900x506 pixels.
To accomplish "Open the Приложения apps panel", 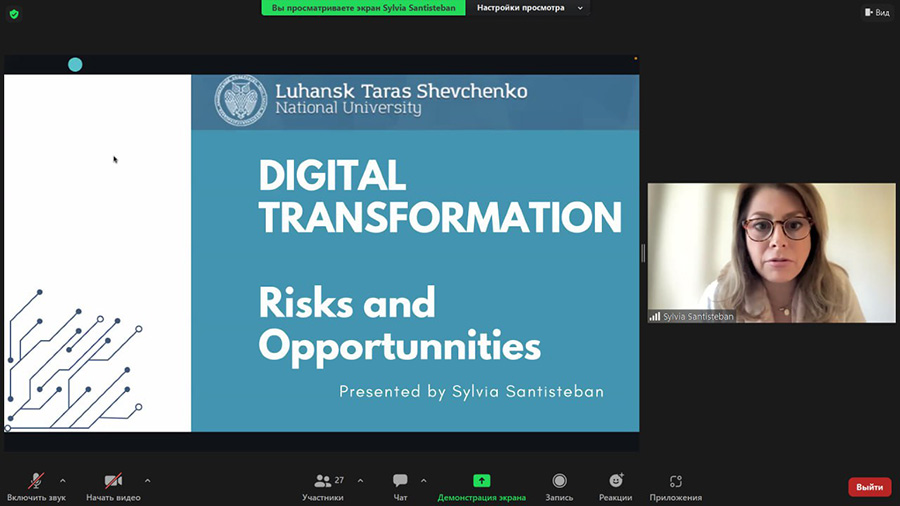I will pyautogui.click(x=676, y=486).
